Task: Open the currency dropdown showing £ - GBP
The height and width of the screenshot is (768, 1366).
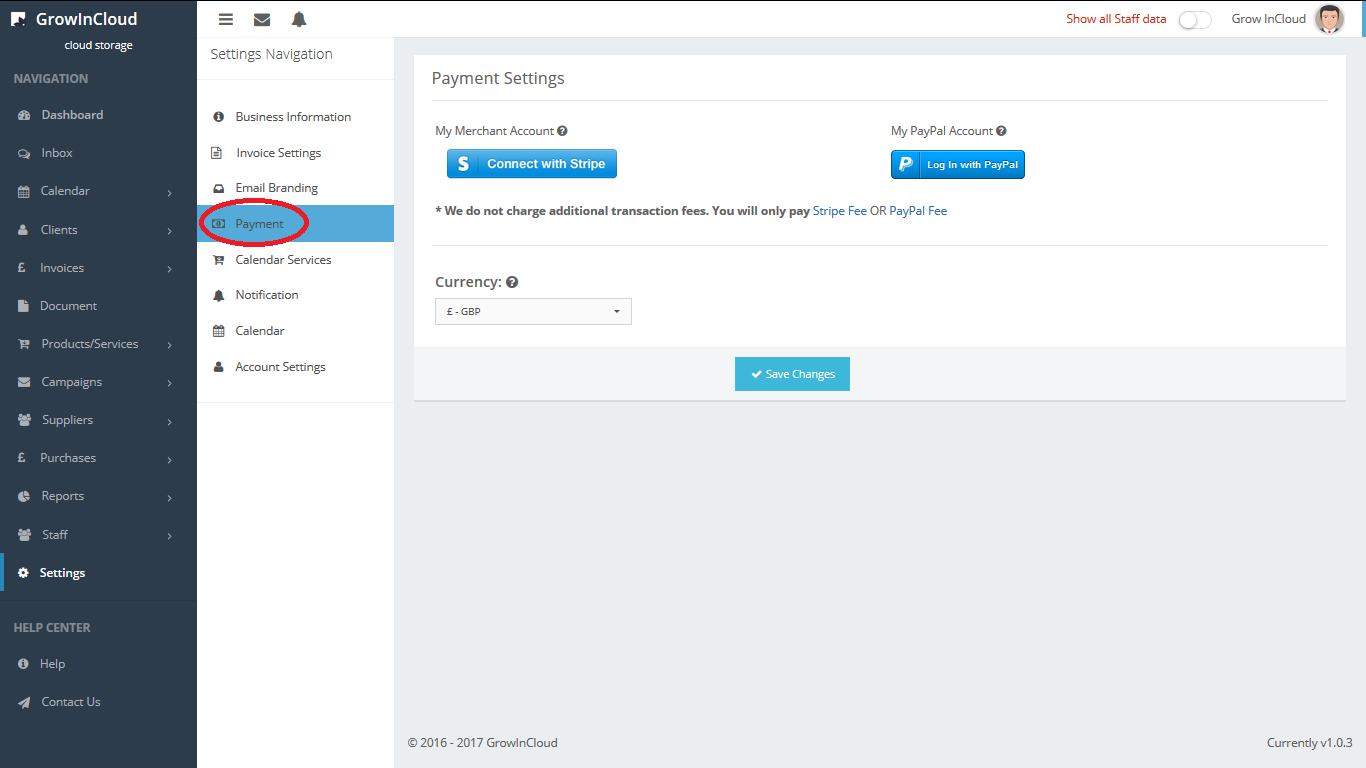Action: (x=533, y=312)
